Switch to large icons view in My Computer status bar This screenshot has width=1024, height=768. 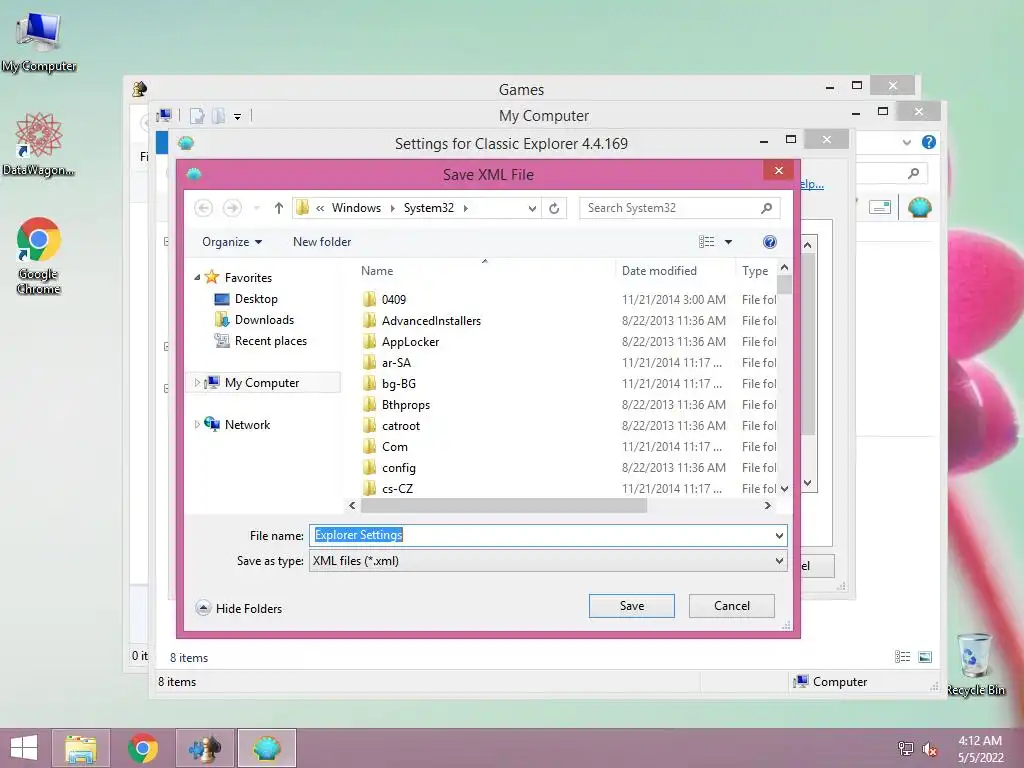point(925,657)
